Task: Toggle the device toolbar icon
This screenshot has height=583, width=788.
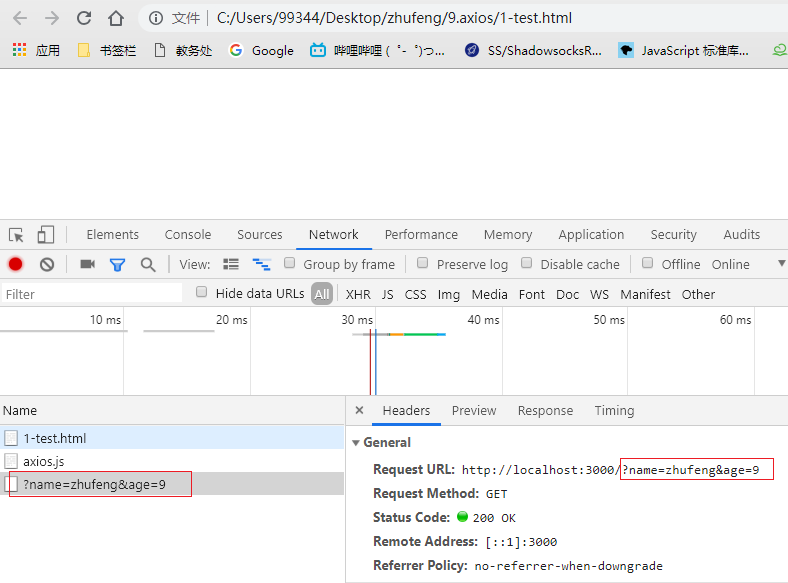Action: (x=46, y=235)
